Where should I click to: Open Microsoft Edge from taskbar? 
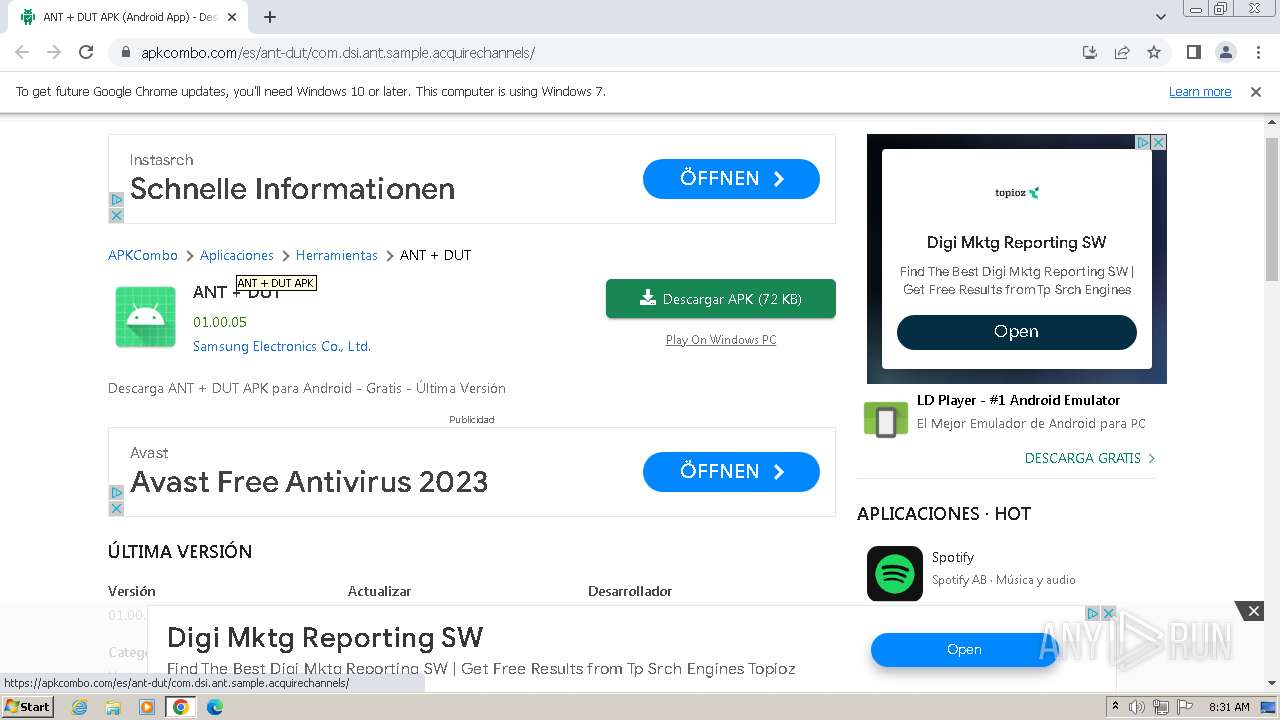(215, 707)
